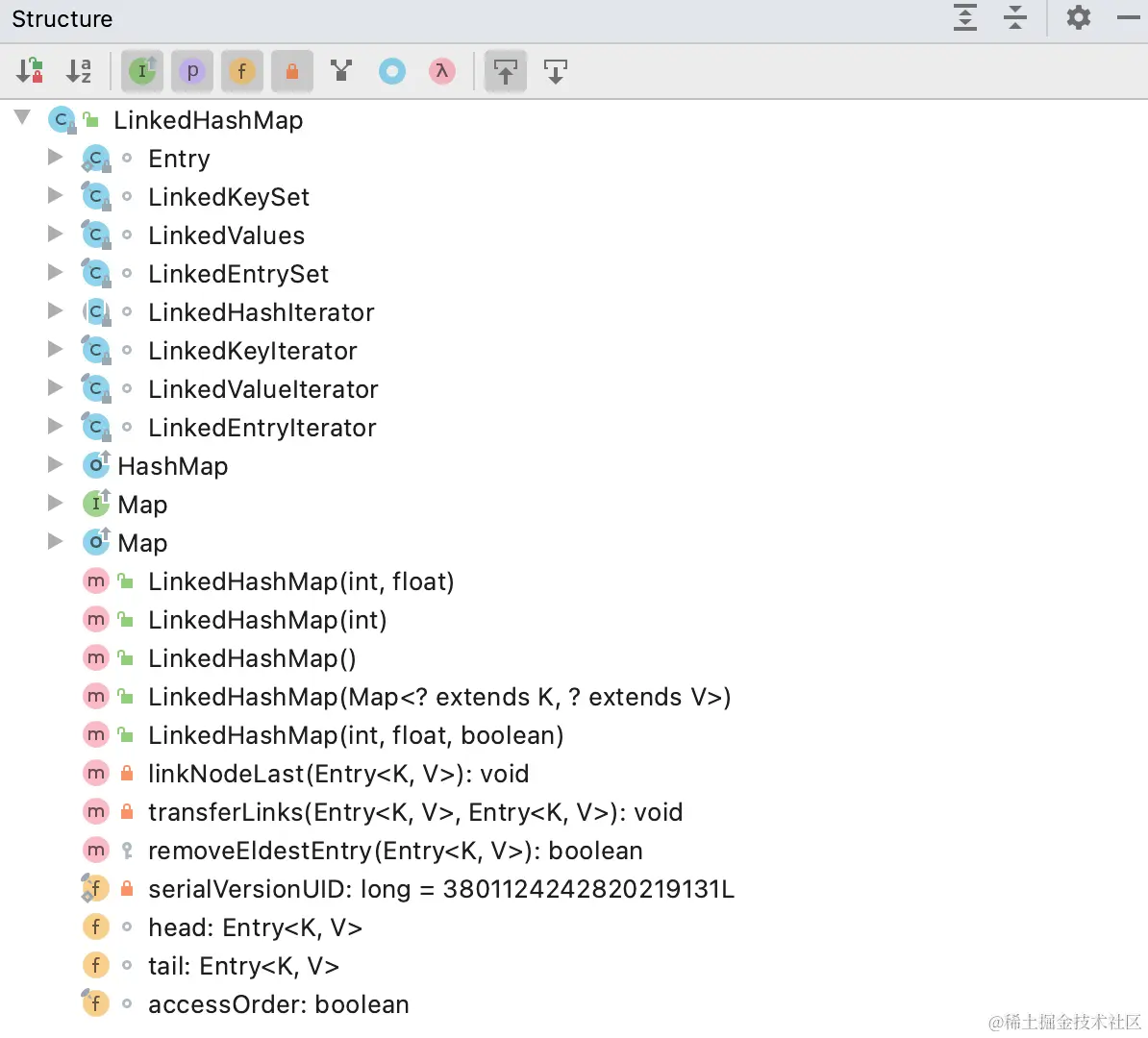Click LinkedHashMap root class icon
Viewport: 1148px width, 1038px height.
point(62,119)
